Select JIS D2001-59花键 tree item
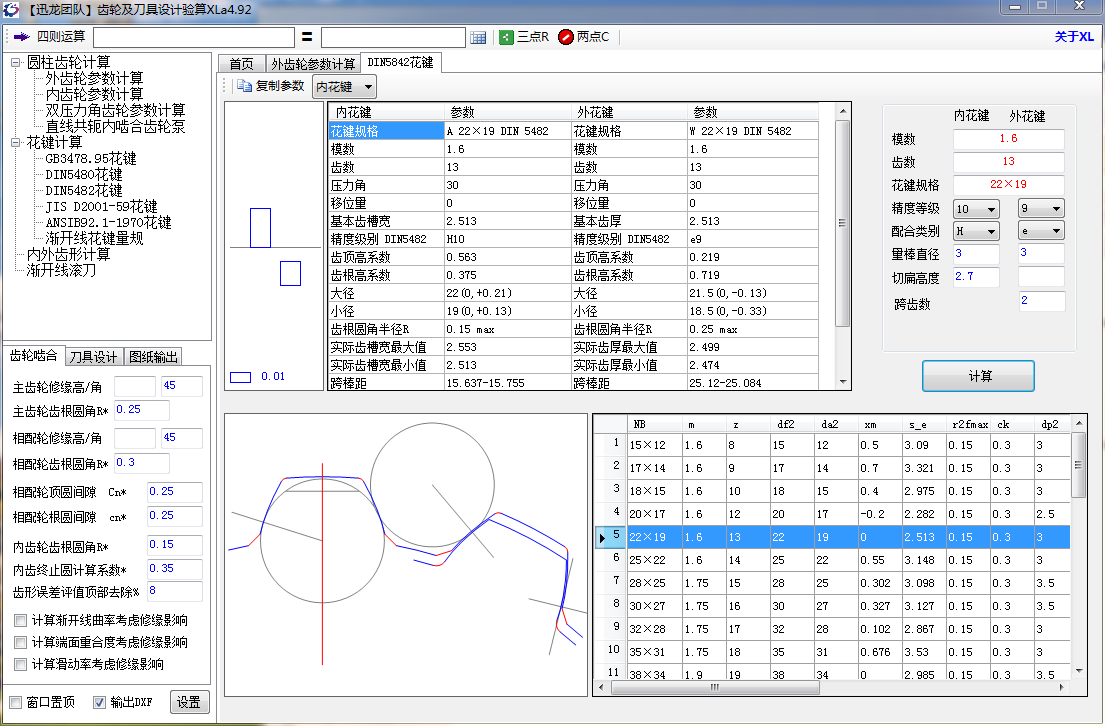This screenshot has width=1105, height=726. (x=101, y=207)
